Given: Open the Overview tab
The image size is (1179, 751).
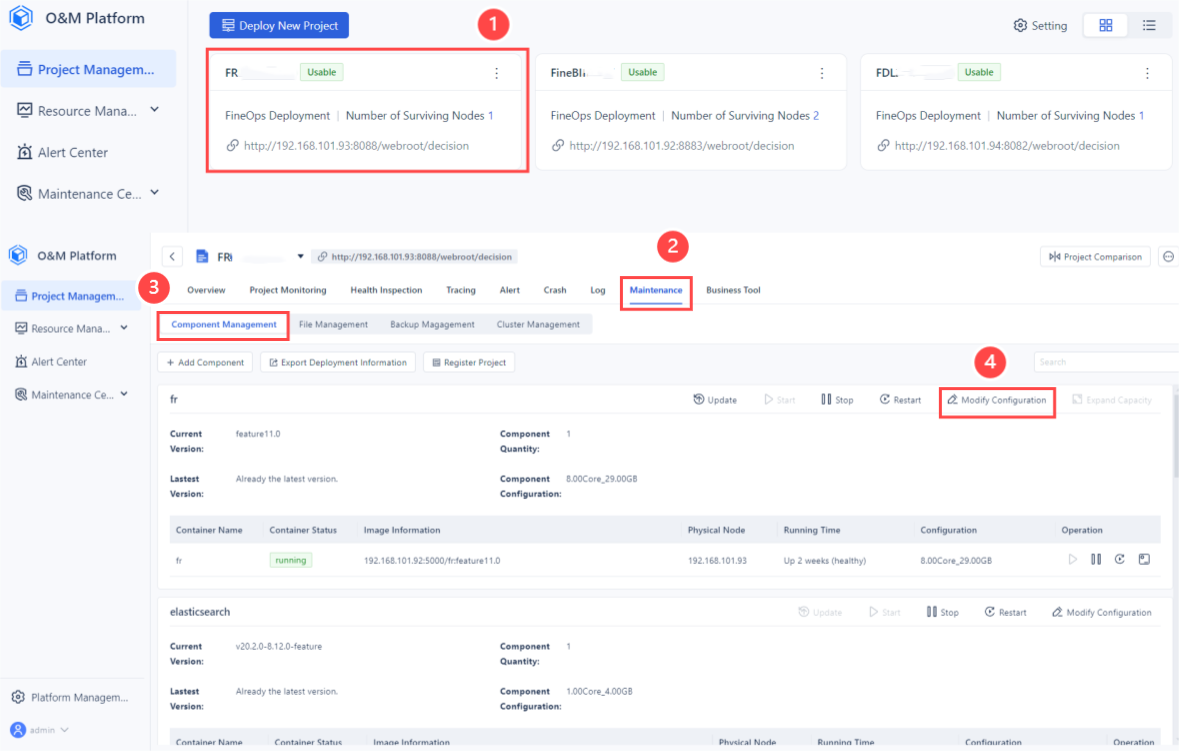Looking at the screenshot, I should 206,290.
